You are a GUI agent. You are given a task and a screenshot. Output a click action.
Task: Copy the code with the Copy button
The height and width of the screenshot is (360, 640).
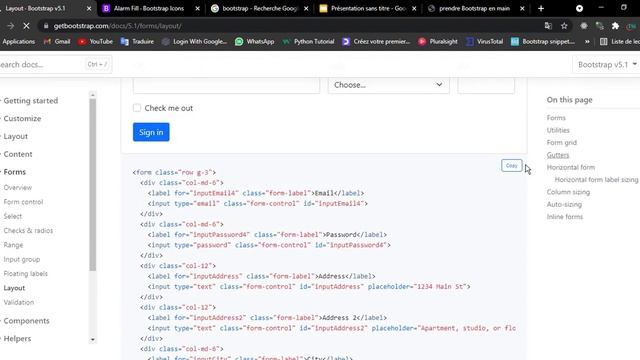(x=511, y=165)
